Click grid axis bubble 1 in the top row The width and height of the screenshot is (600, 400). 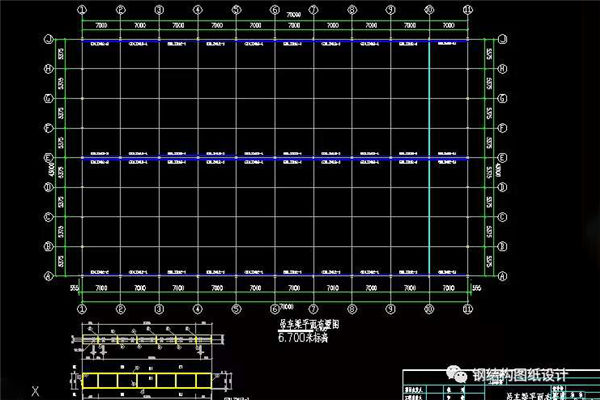click(x=81, y=9)
